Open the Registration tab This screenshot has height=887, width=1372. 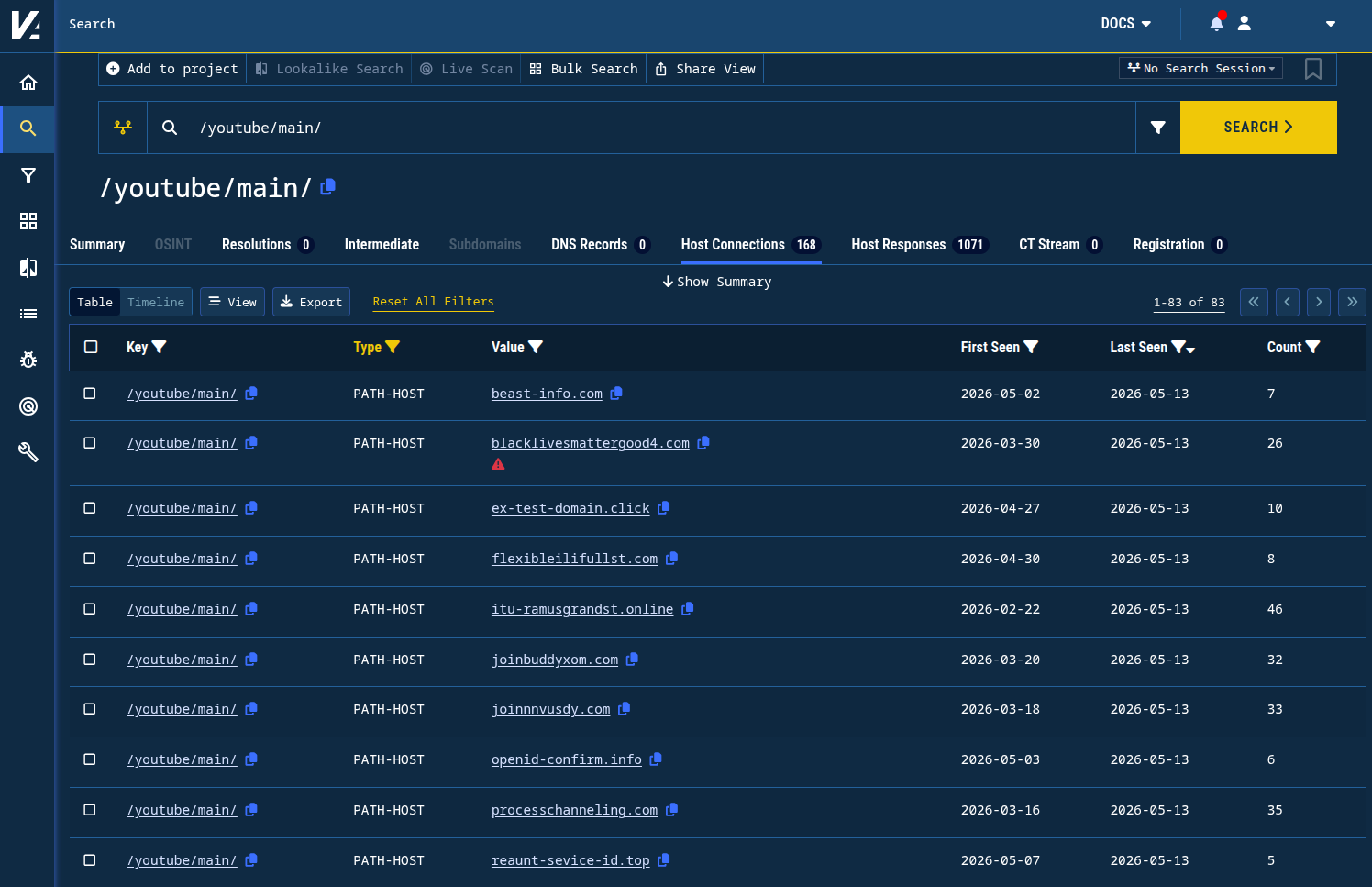(1179, 245)
